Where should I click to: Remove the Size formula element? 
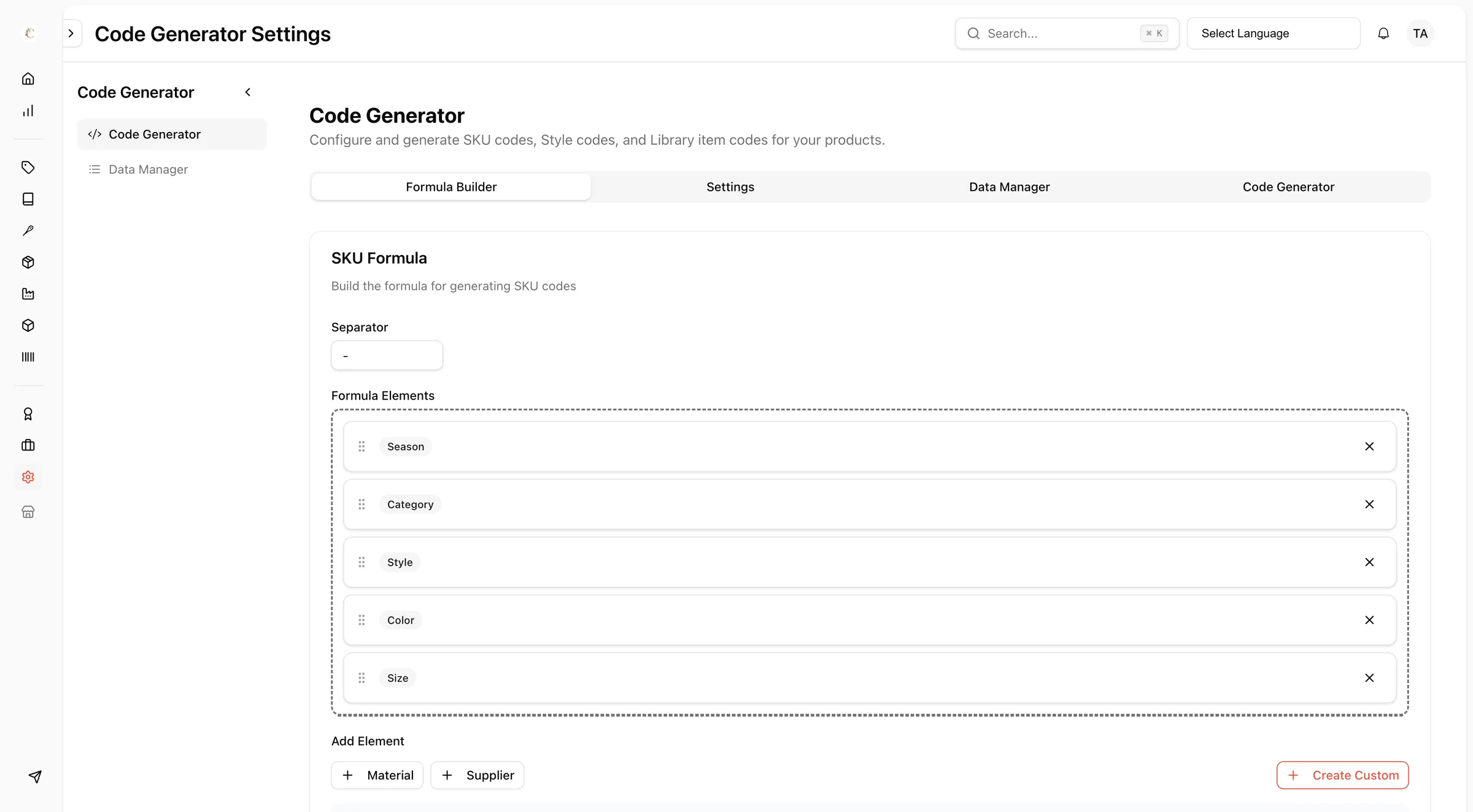click(1369, 678)
